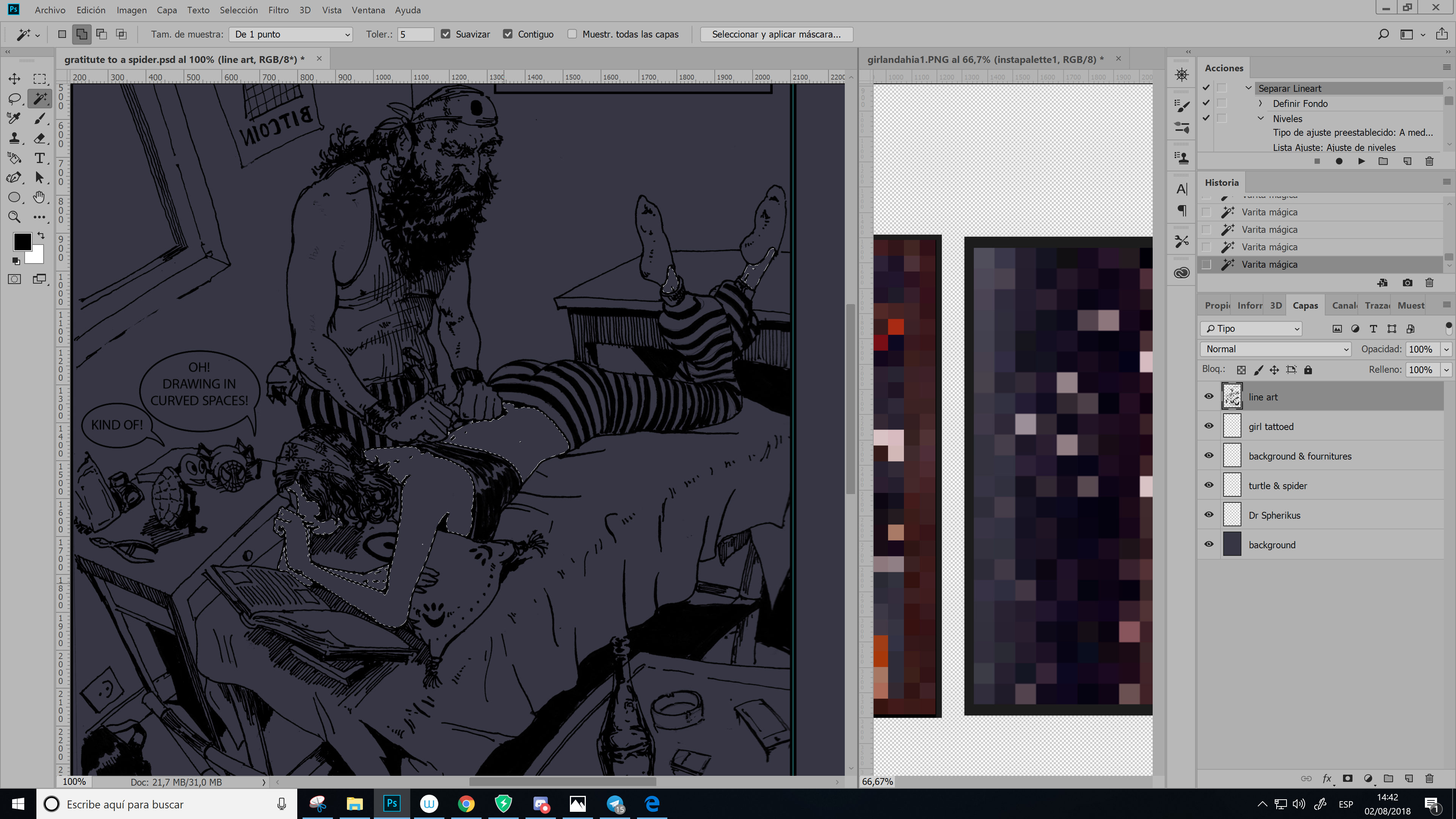
Task: Click the Eyedropper tool
Action: (14, 119)
